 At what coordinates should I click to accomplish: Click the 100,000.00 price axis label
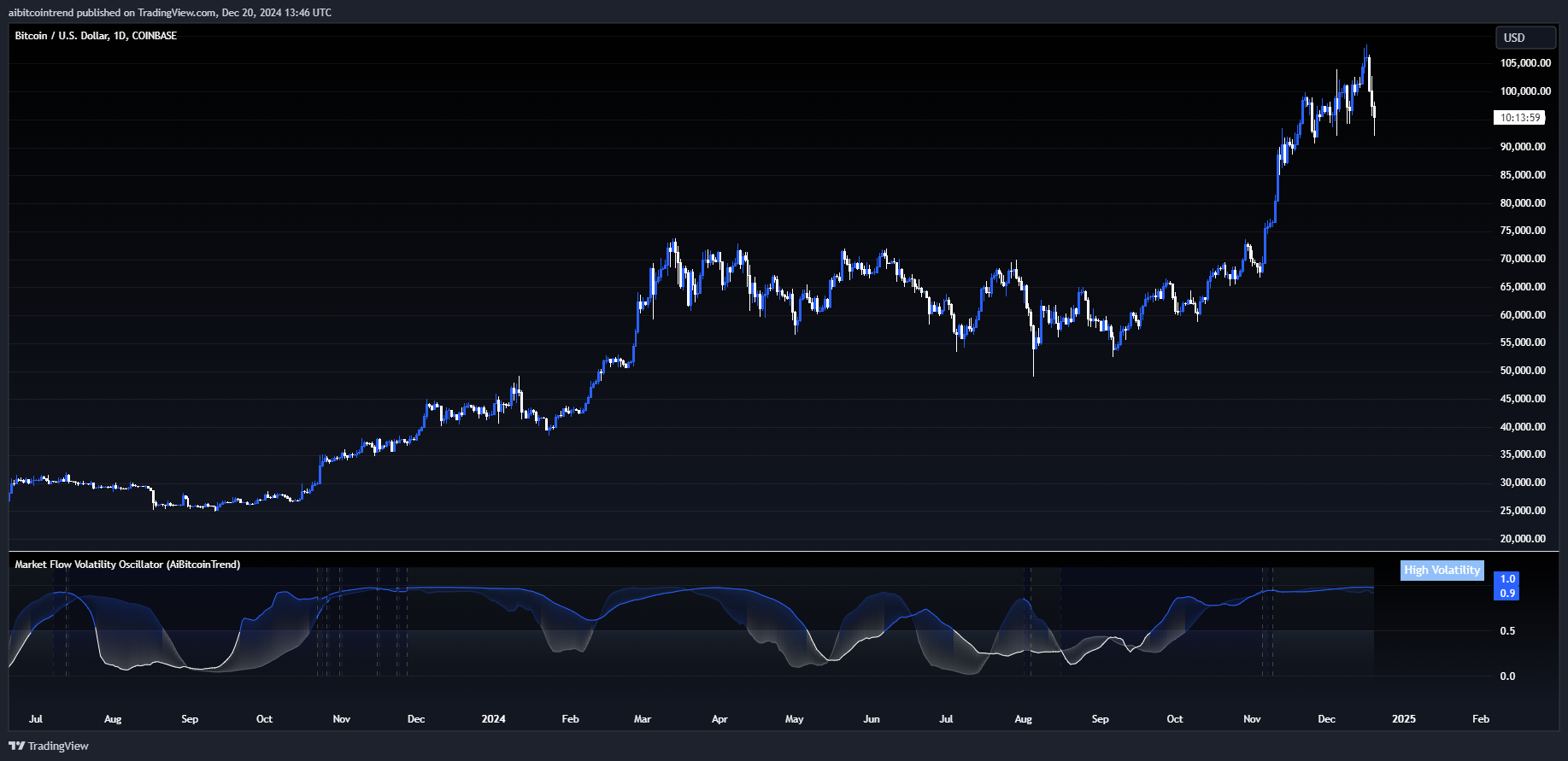coord(1525,91)
